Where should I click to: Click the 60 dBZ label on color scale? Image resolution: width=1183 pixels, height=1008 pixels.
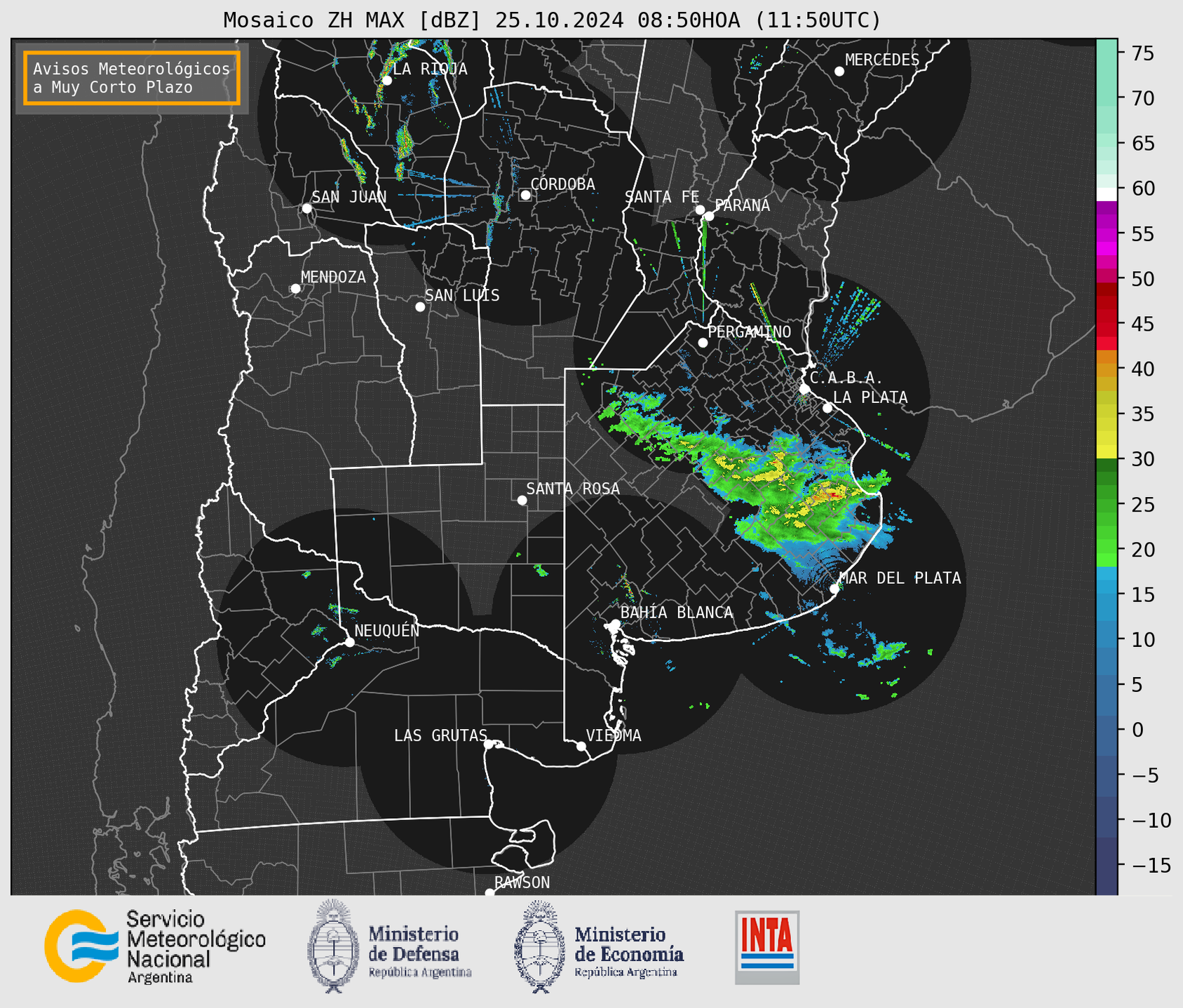1142,189
